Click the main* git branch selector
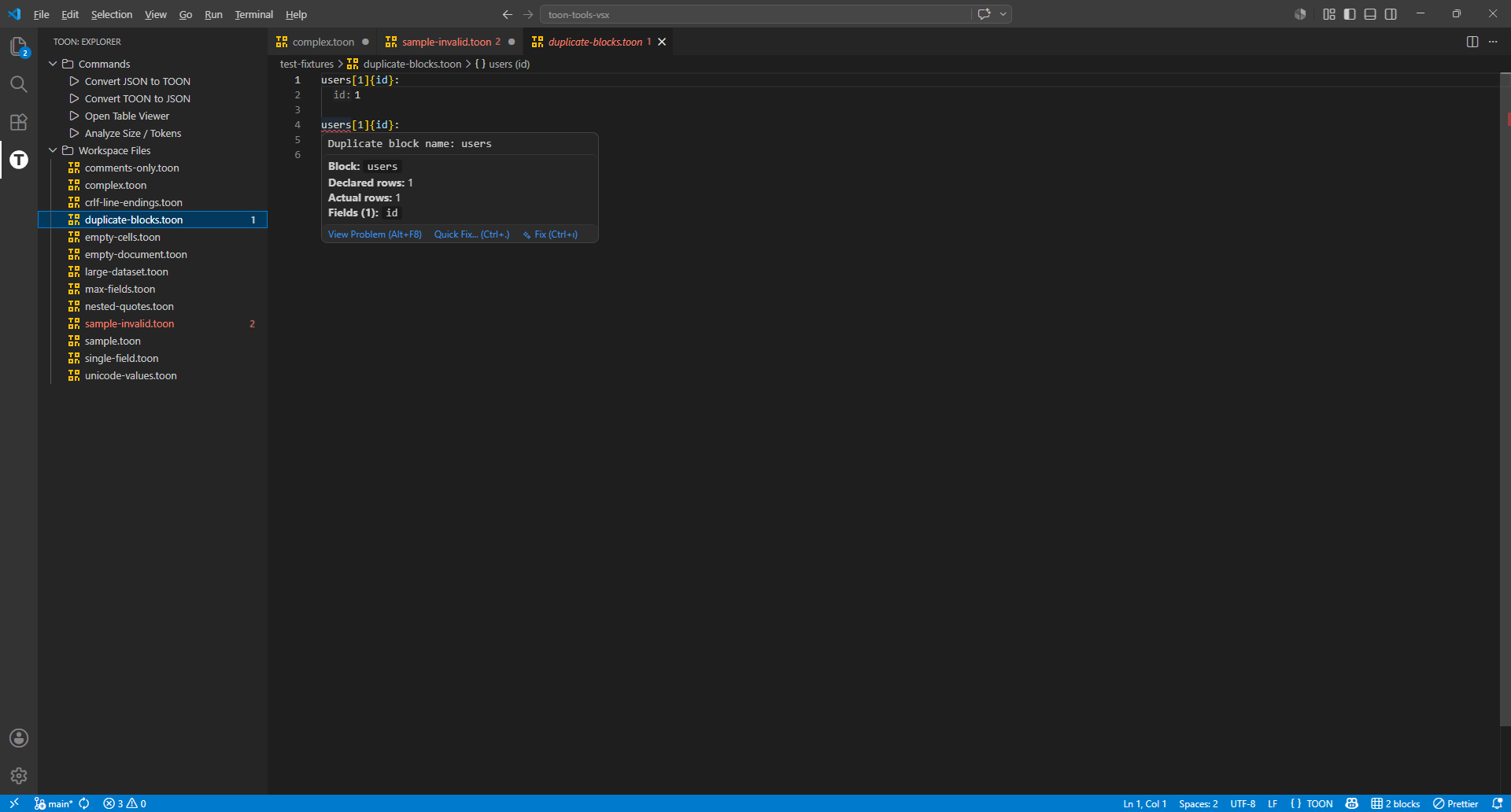Viewport: 1511px width, 812px height. [x=54, y=803]
